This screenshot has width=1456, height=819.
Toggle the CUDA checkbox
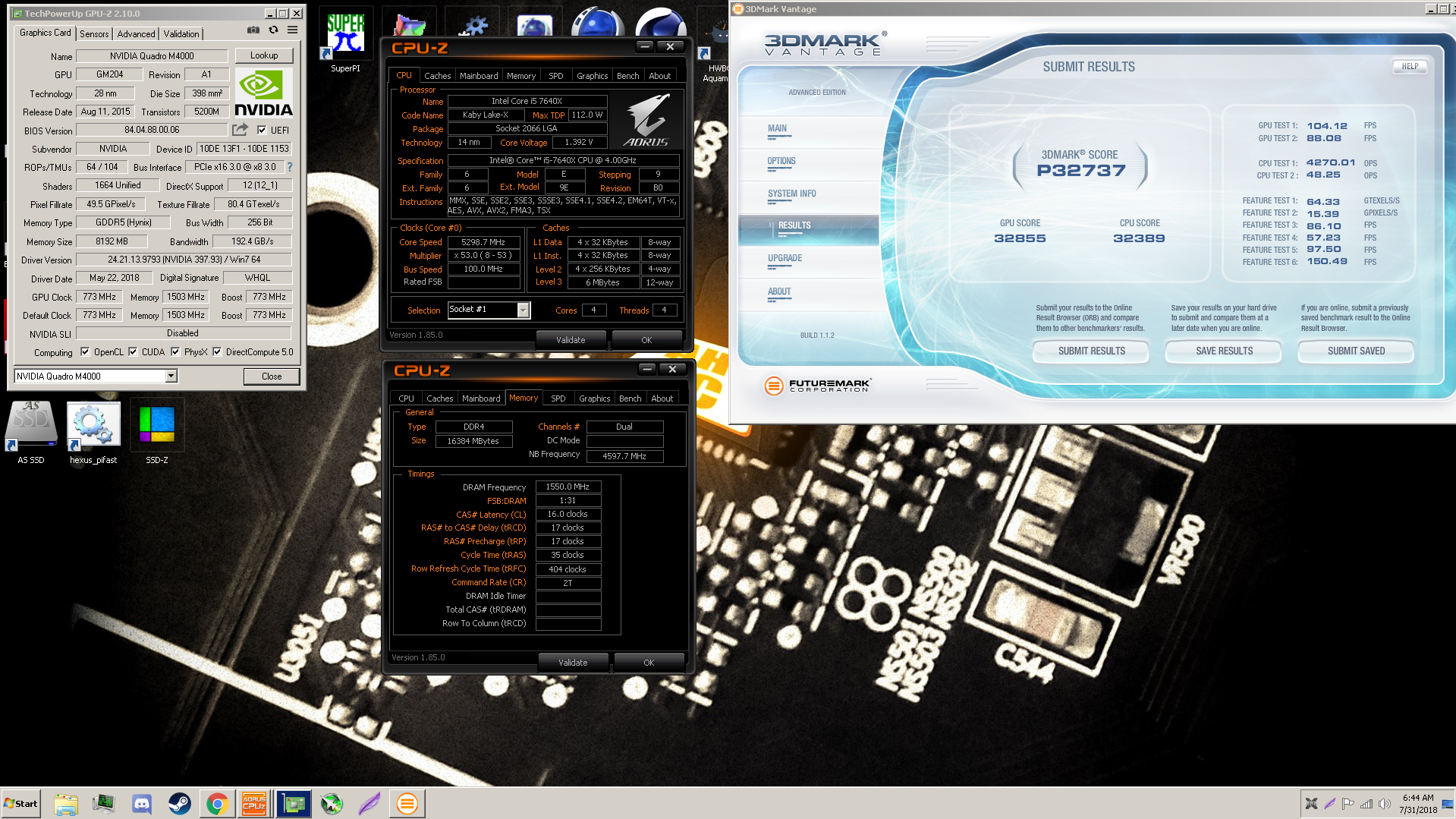(133, 352)
